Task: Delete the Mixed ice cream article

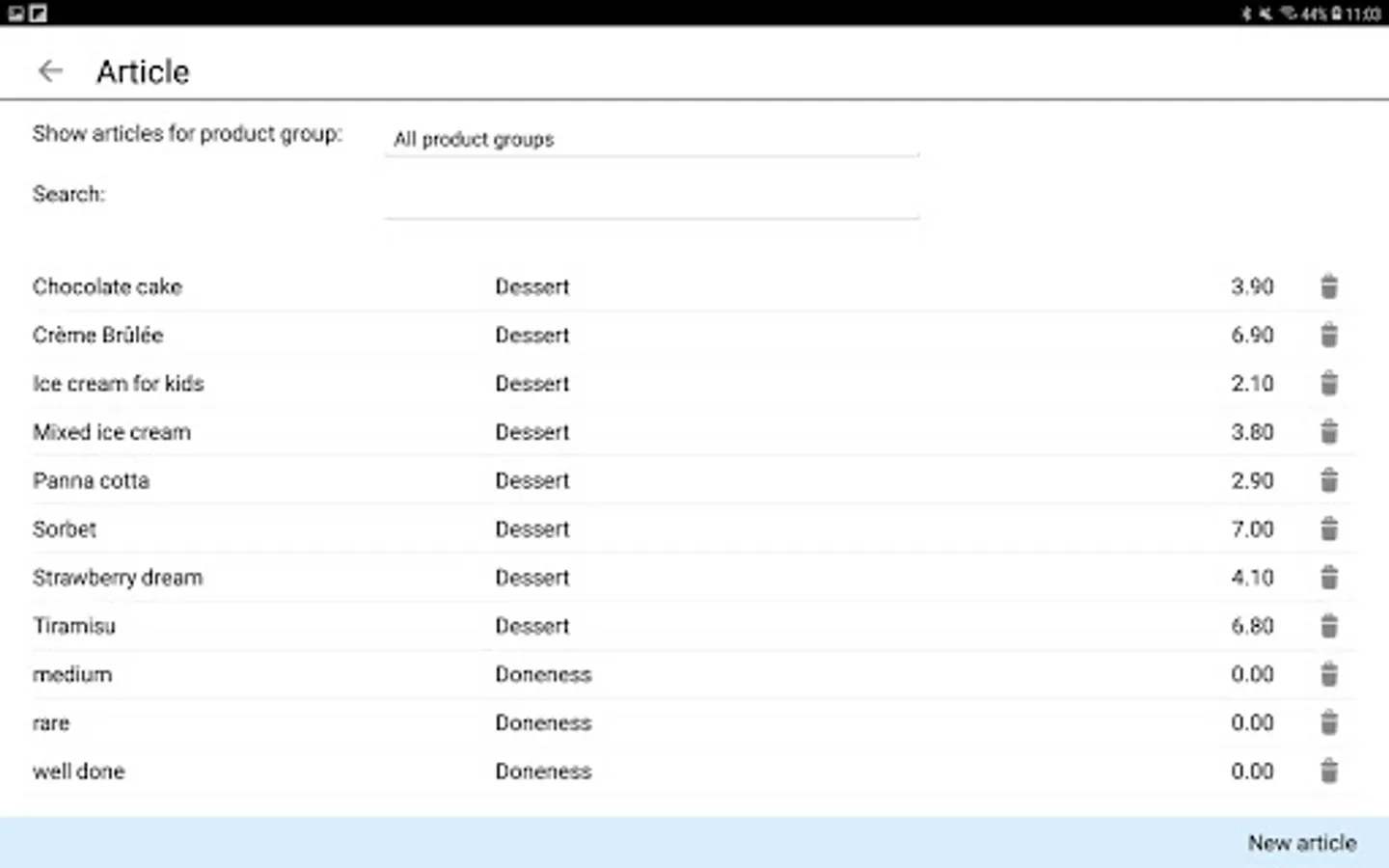Action: [1328, 432]
